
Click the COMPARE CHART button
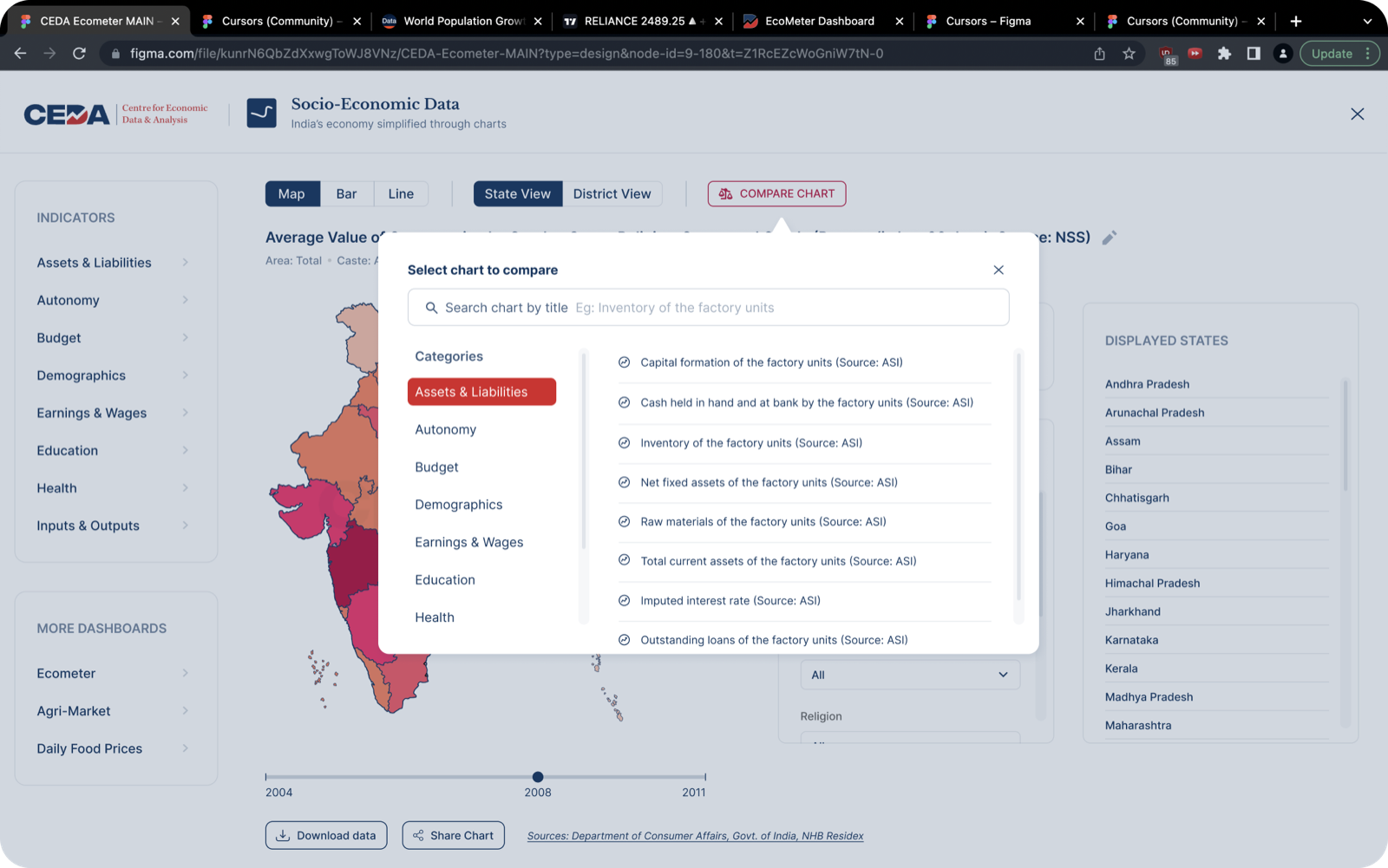776,193
